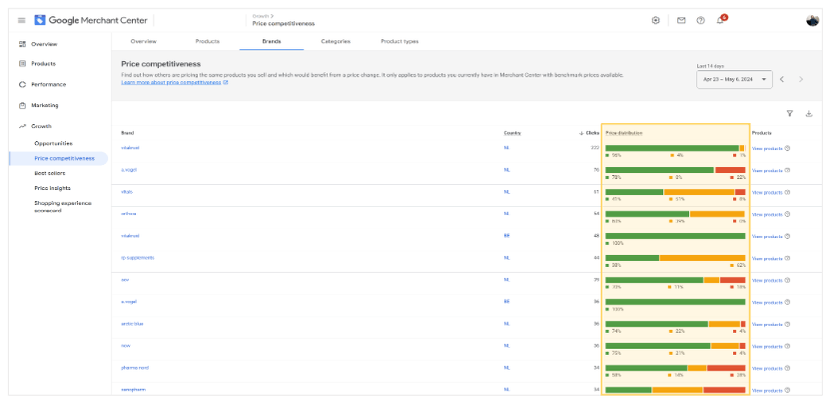This screenshot has height=406, width=828.
Task: Open the sanopharm brand link
Action: point(133,390)
